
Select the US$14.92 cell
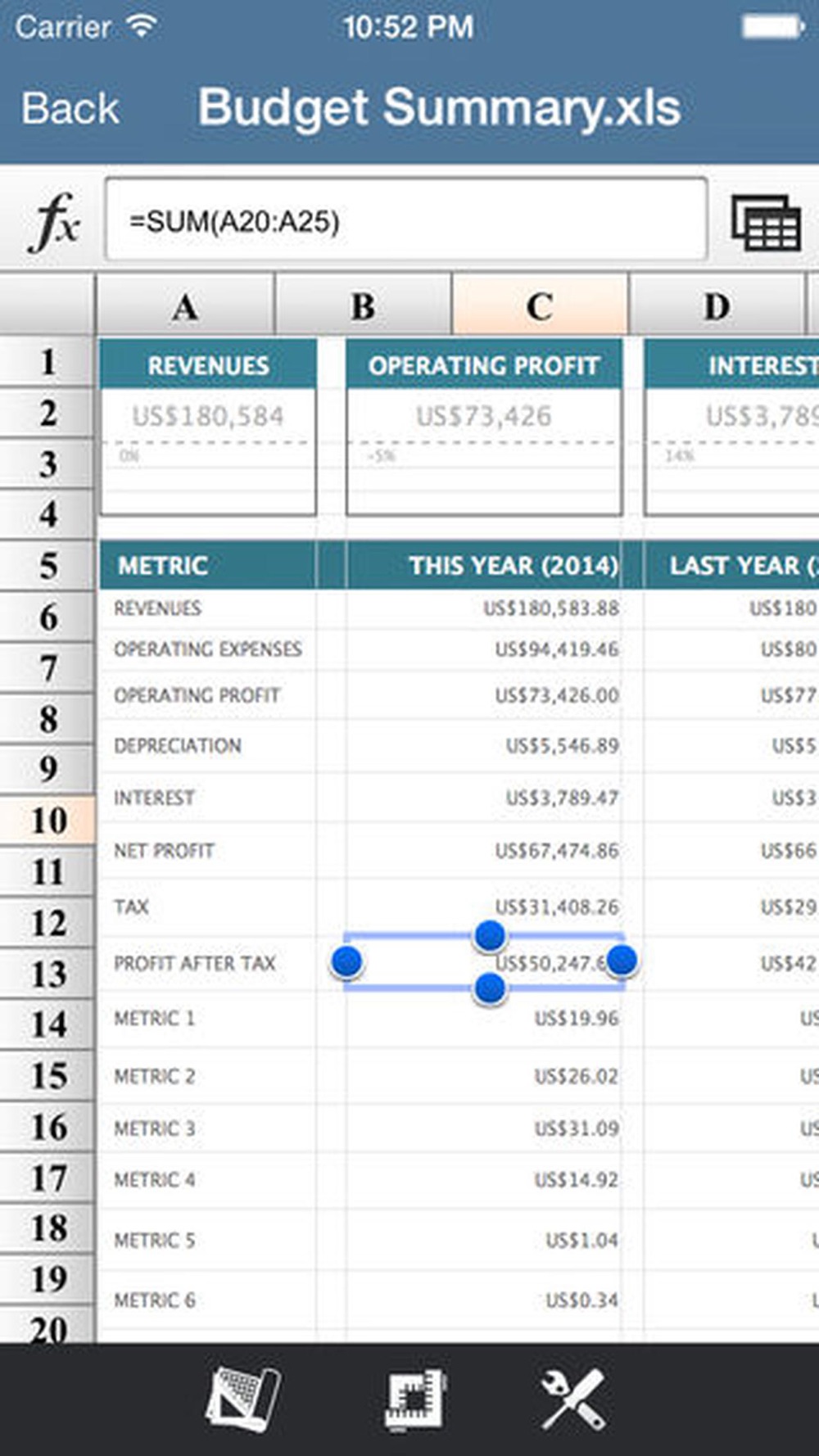pyautogui.click(x=484, y=1180)
